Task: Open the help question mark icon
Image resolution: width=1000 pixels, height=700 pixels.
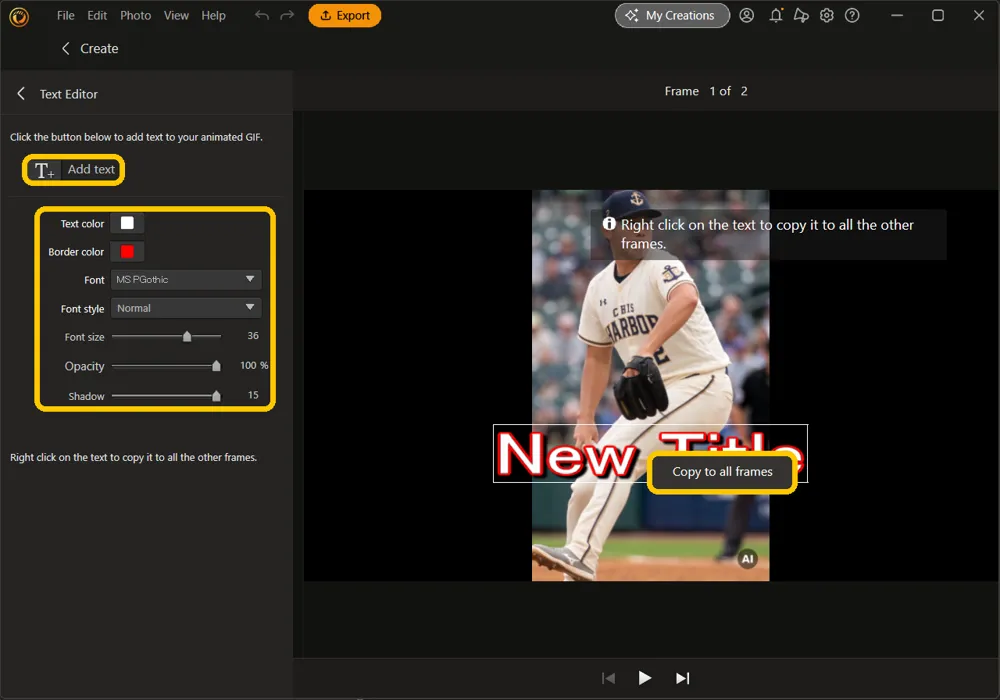Action: (x=852, y=15)
